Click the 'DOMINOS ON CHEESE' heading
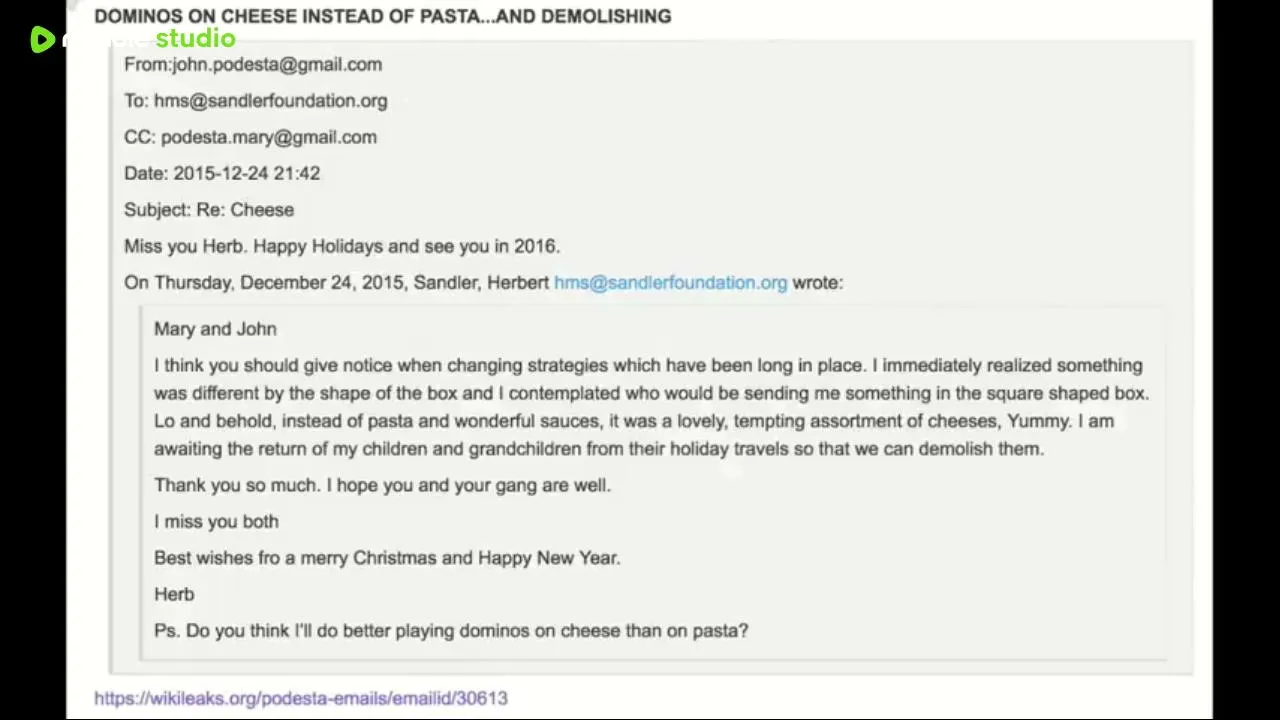The width and height of the screenshot is (1280, 720). click(x=383, y=16)
